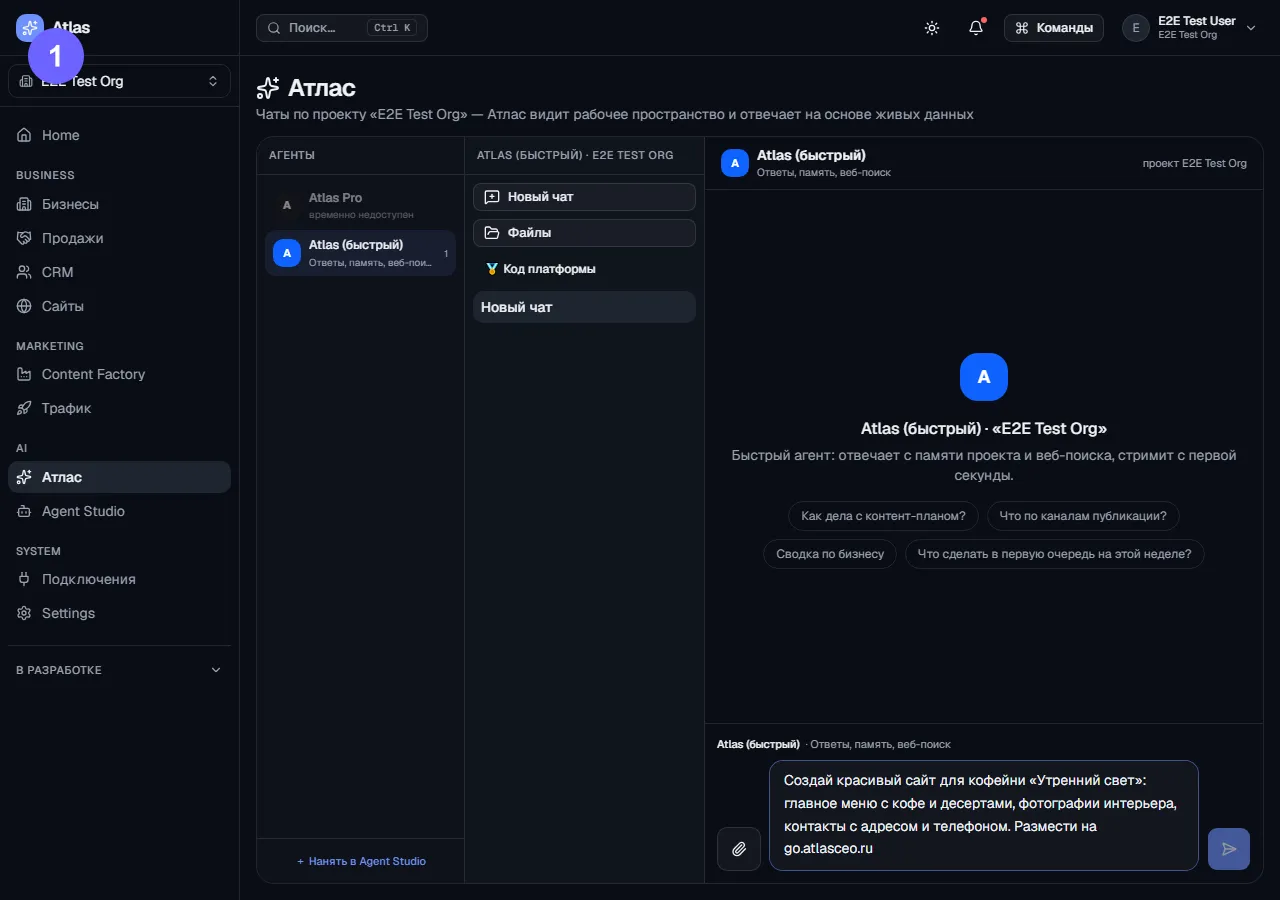Open the E2E Test Org switcher dropdown
1280x900 pixels.
click(x=119, y=81)
